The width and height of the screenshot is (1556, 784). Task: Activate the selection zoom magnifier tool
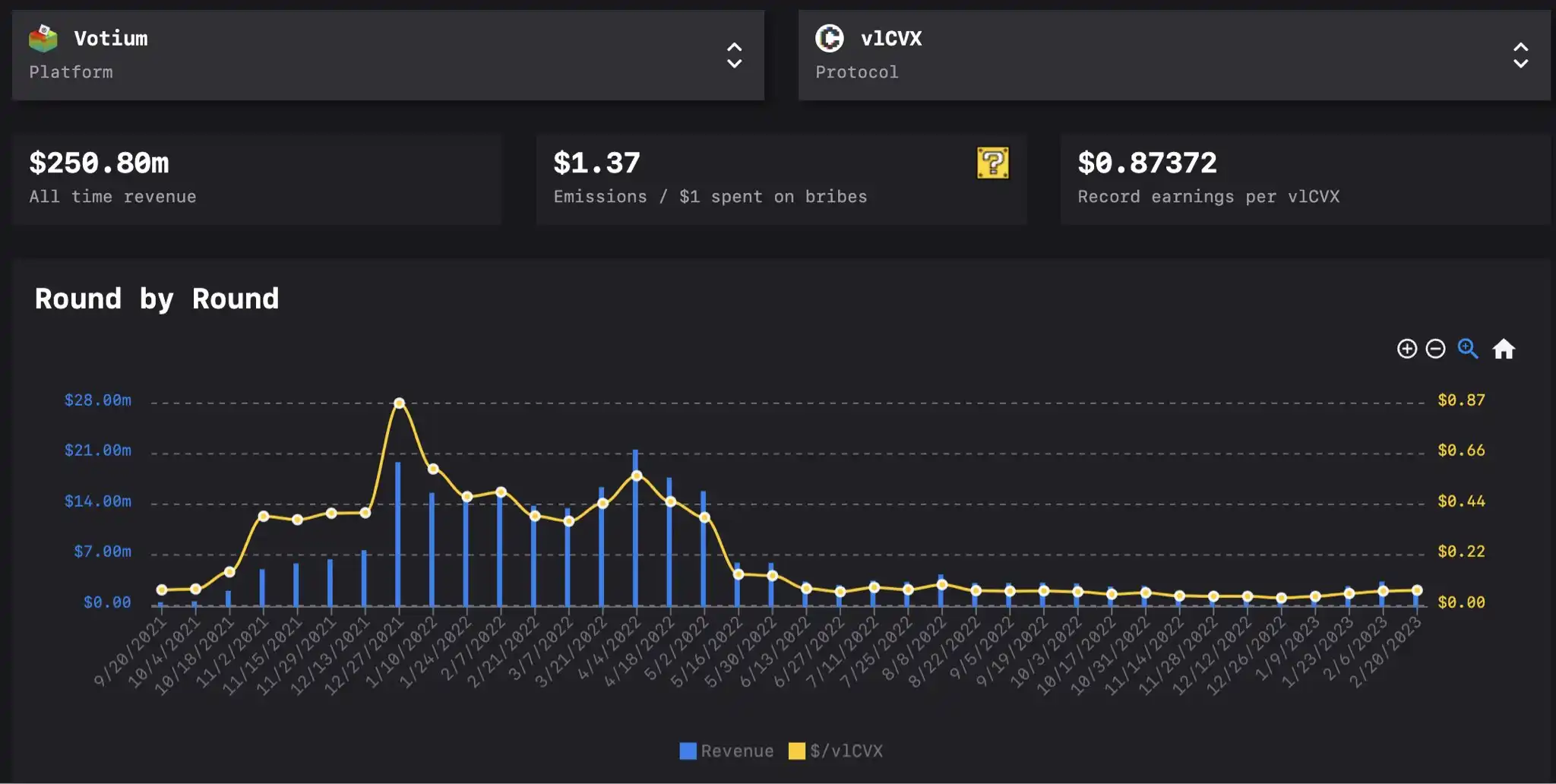1468,349
